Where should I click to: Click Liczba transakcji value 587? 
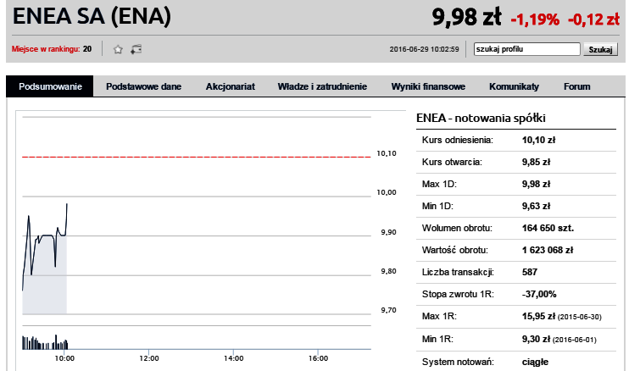pyautogui.click(x=529, y=272)
